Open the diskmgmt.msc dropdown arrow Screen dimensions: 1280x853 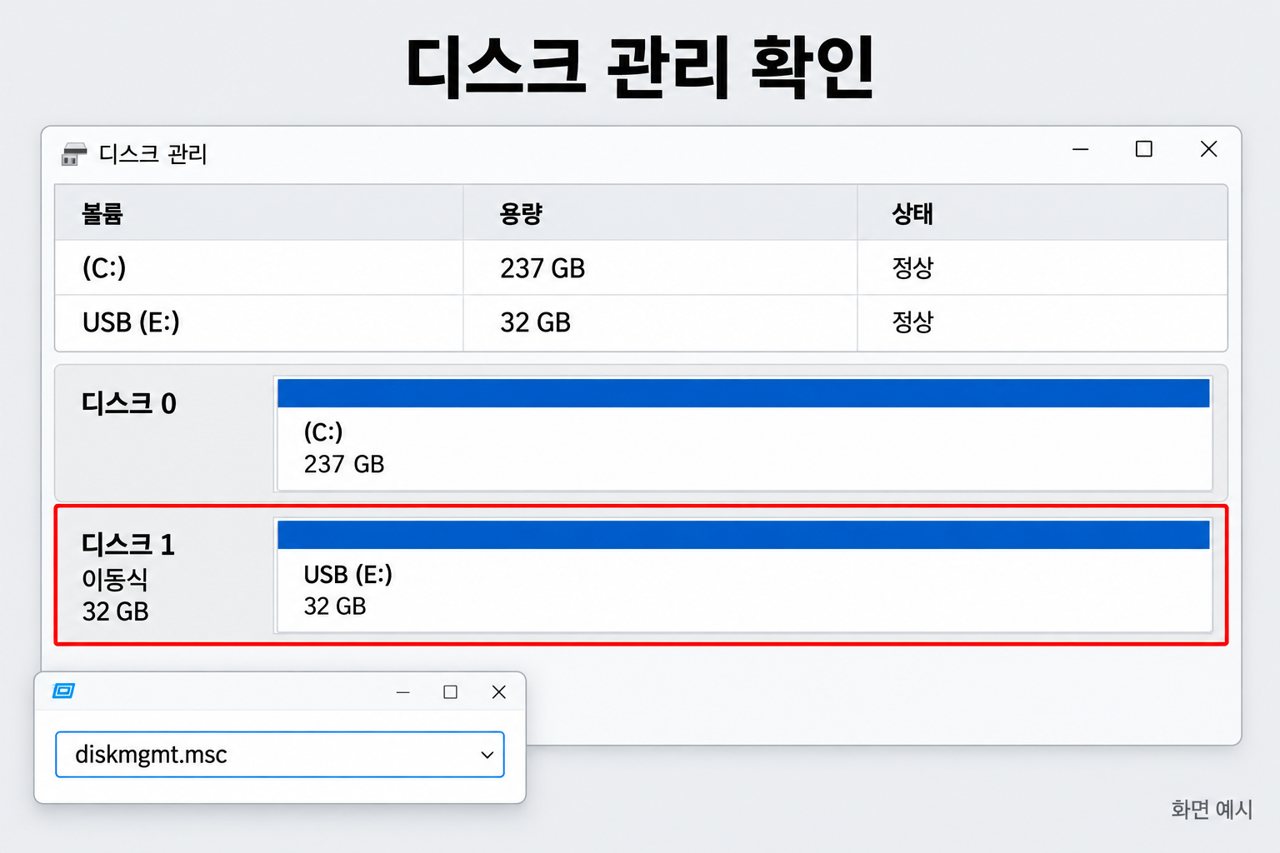click(487, 755)
